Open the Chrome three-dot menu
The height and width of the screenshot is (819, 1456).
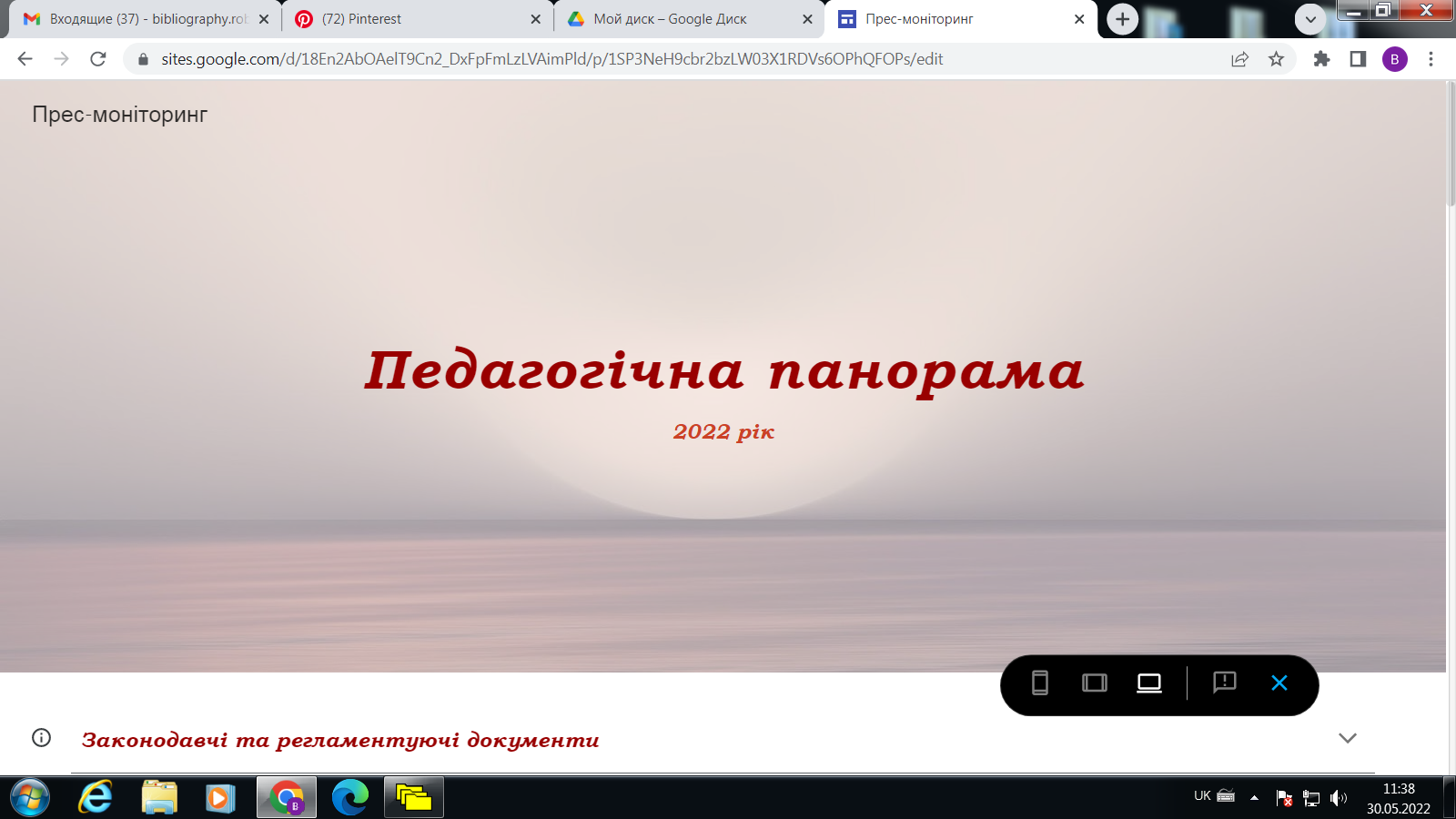(x=1431, y=59)
